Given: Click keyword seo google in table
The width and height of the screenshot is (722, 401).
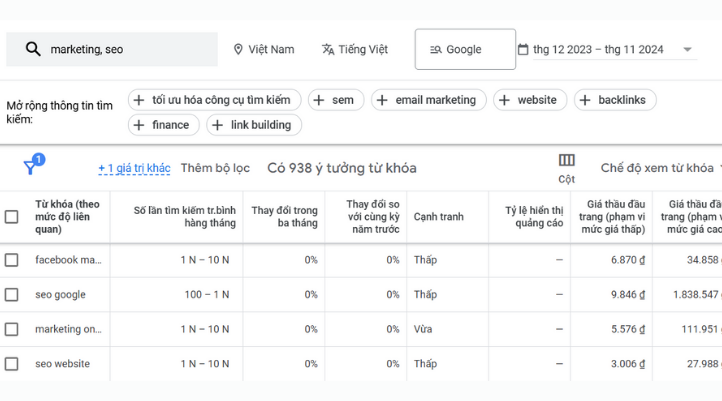Looking at the screenshot, I should click(x=60, y=295).
